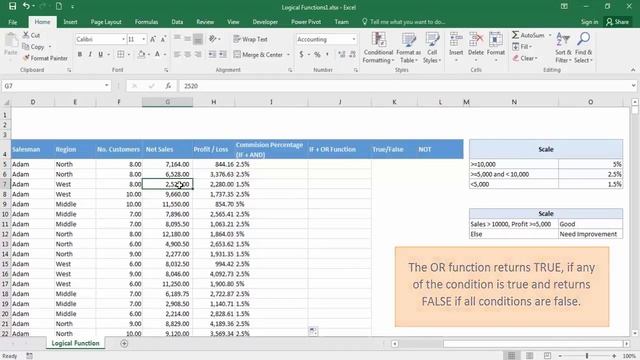Open Conditional Formatting menu

(378, 48)
